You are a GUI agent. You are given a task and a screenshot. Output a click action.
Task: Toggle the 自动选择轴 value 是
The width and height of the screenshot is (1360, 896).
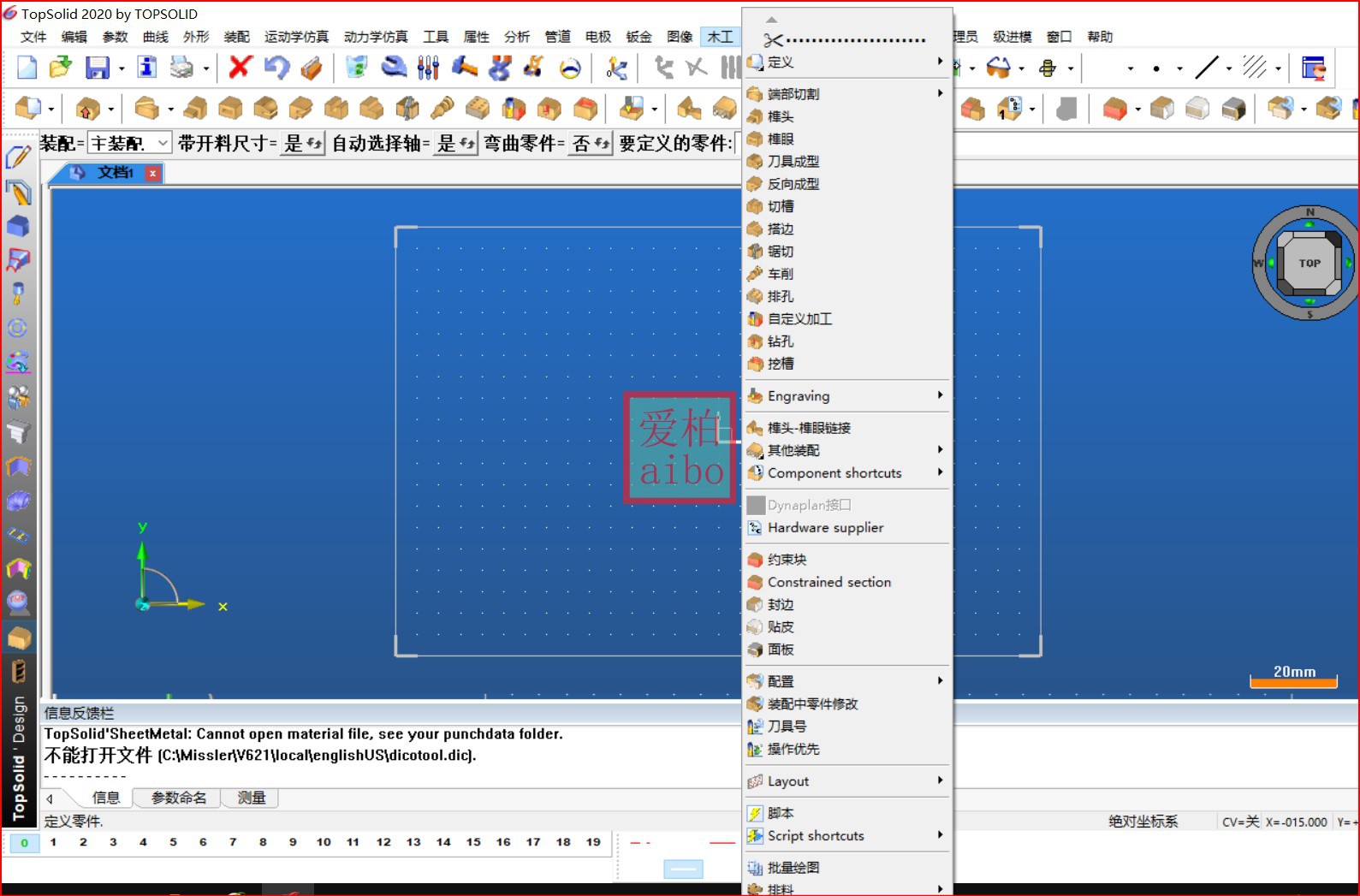click(x=456, y=144)
